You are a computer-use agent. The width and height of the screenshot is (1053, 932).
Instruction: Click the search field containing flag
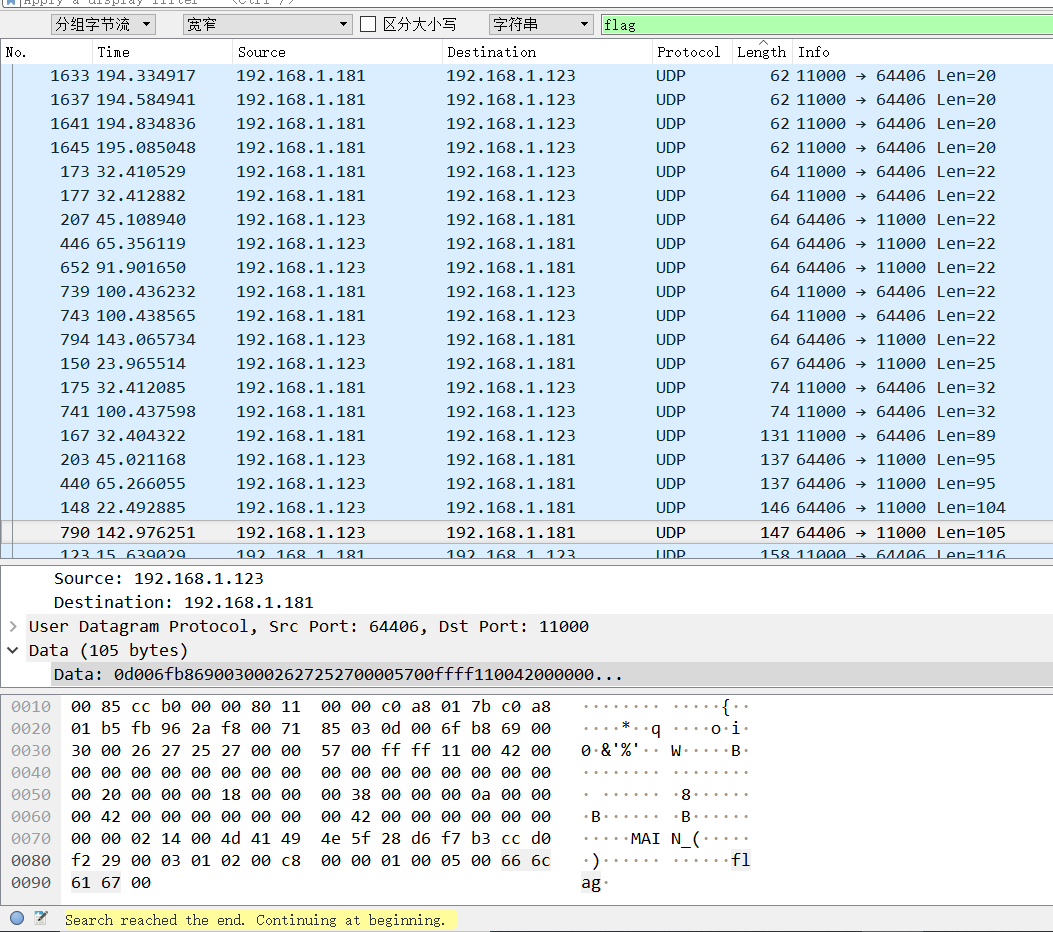827,25
